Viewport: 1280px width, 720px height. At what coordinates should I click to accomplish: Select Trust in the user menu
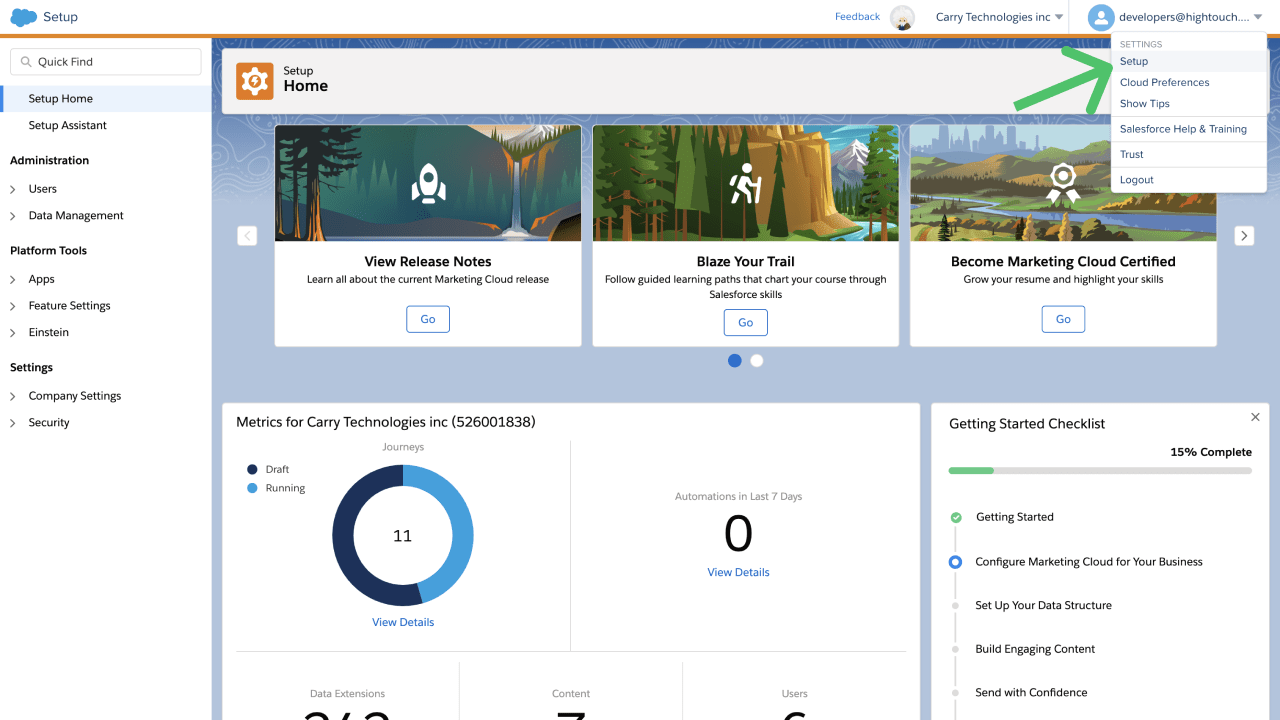(x=1188, y=155)
